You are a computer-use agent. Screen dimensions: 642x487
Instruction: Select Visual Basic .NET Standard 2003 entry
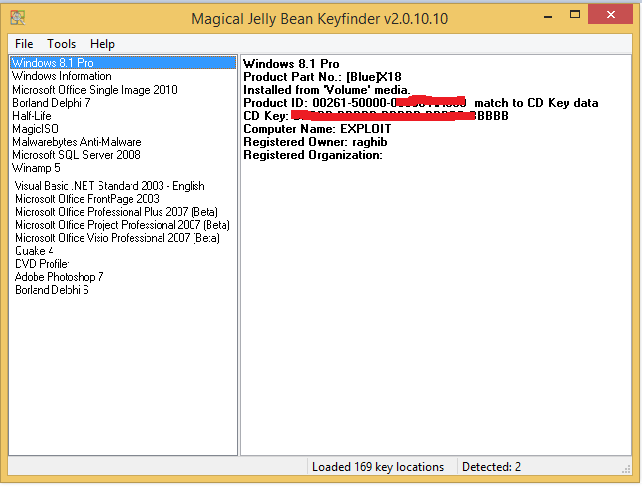(109, 185)
